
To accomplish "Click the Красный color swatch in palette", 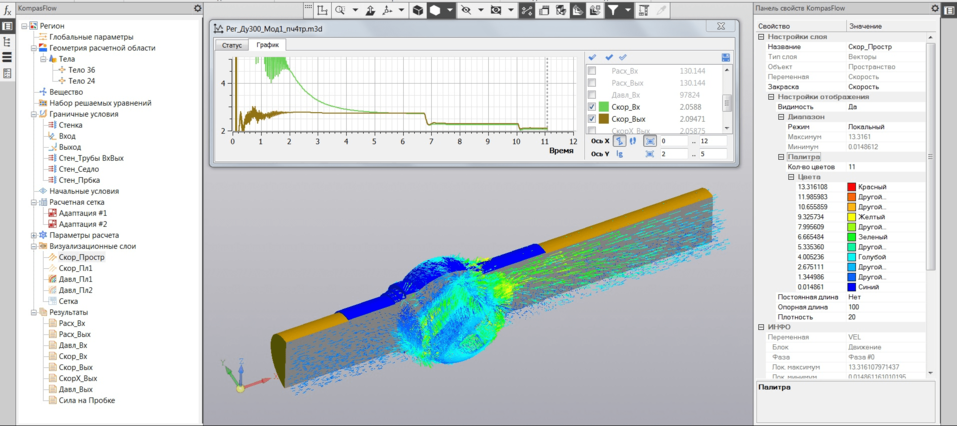I will pos(852,187).
